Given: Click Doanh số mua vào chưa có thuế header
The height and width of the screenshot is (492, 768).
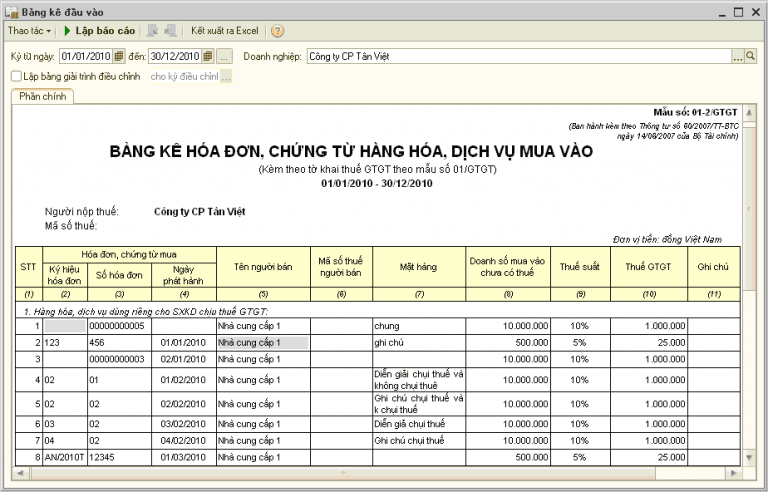Looking at the screenshot, I should pyautogui.click(x=507, y=267).
